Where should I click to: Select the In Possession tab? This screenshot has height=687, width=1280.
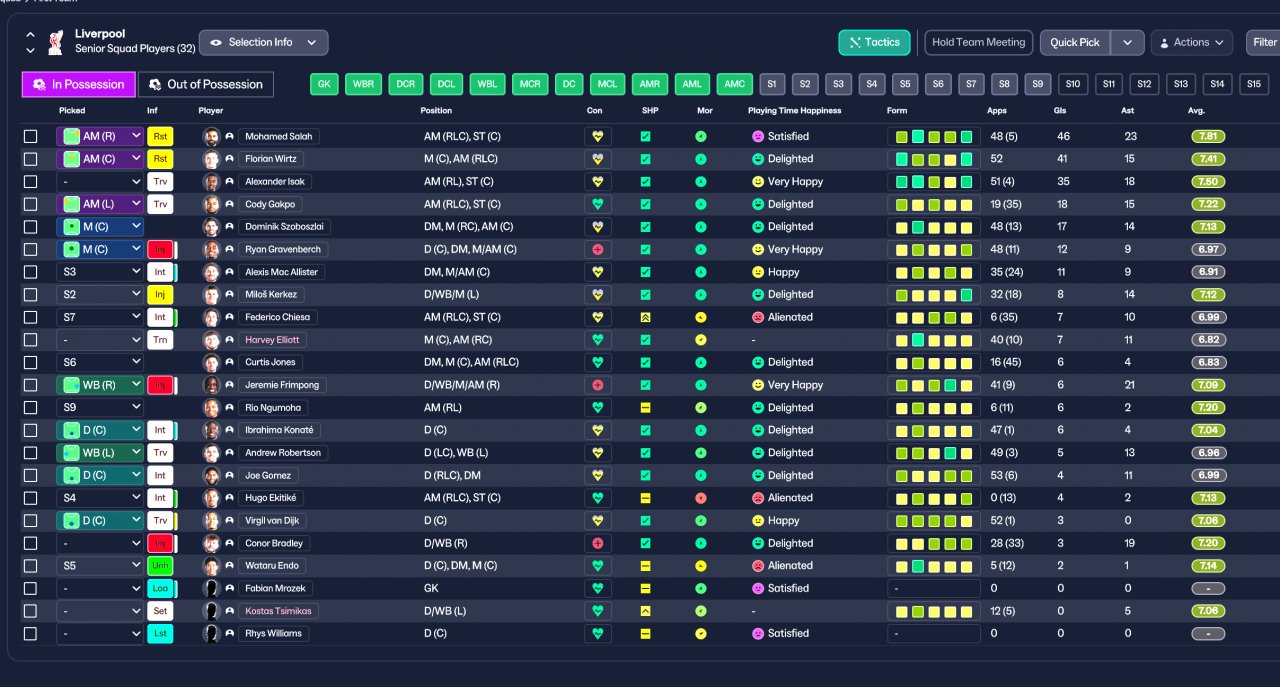pos(79,84)
